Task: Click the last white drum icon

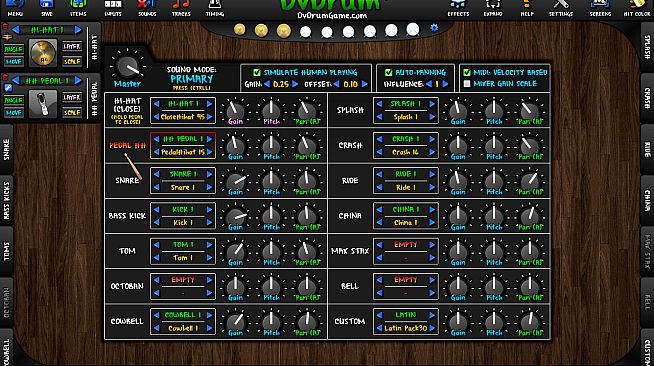Action: coord(413,30)
